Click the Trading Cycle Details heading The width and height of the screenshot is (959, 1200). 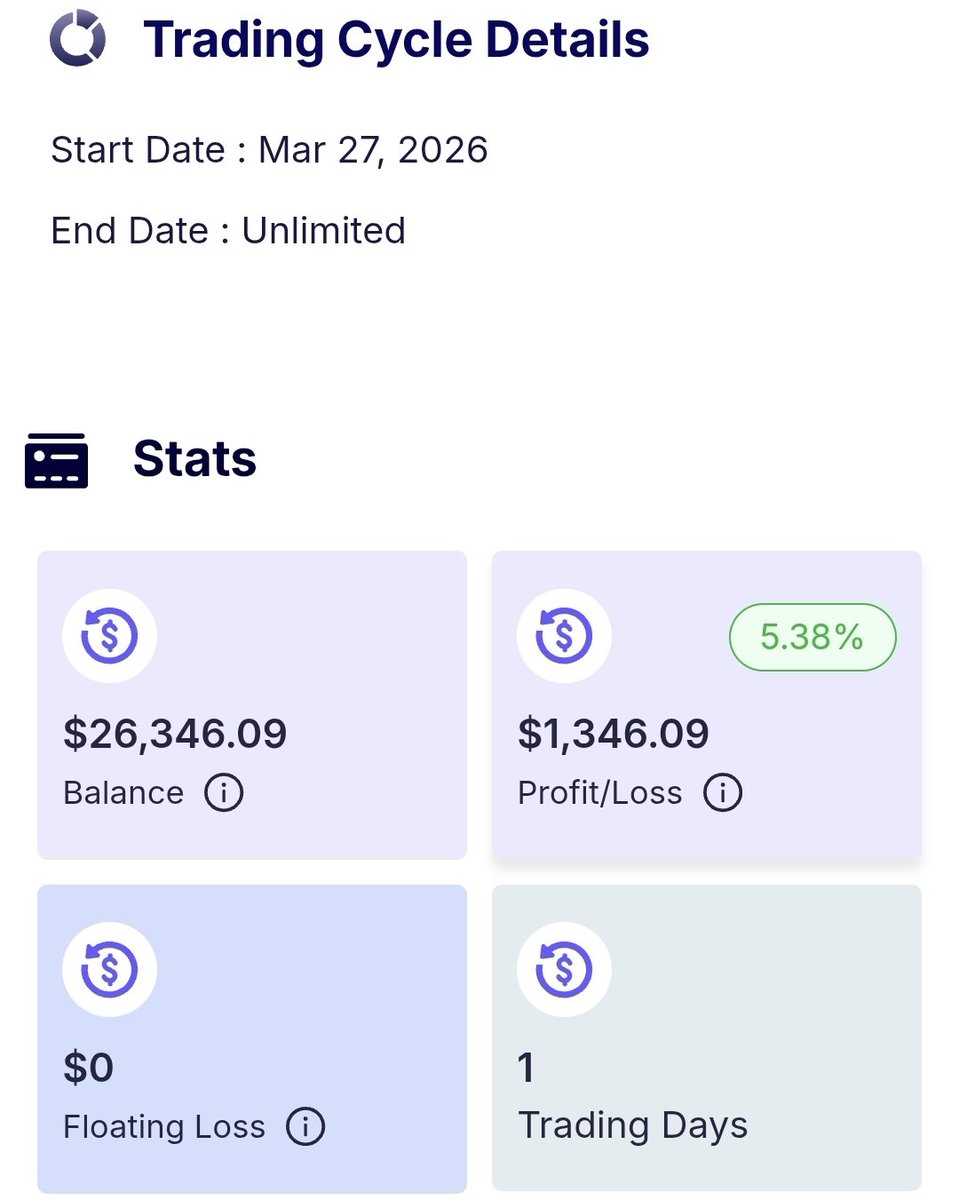click(x=396, y=40)
